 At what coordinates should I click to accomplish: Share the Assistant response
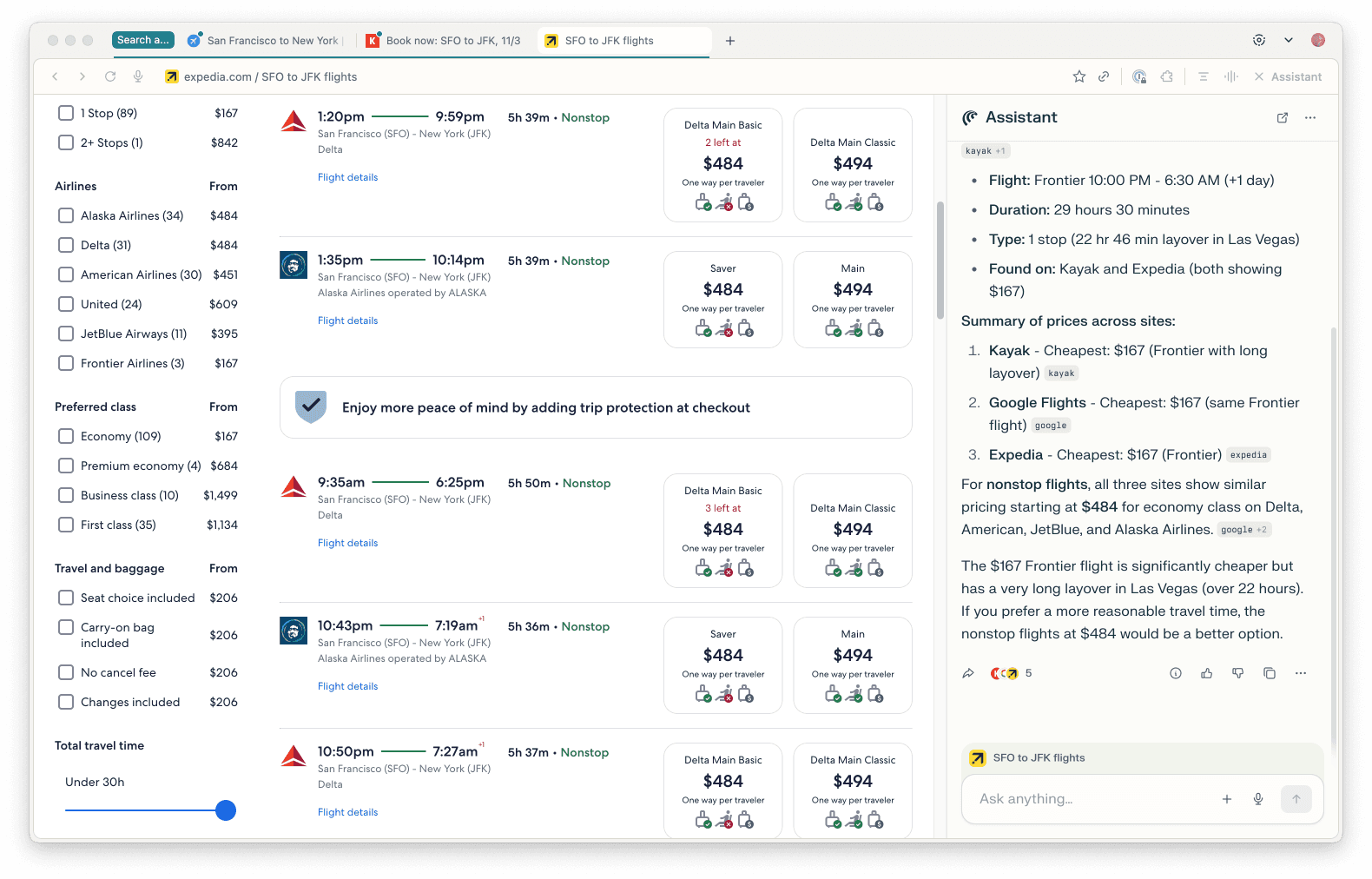point(968,673)
